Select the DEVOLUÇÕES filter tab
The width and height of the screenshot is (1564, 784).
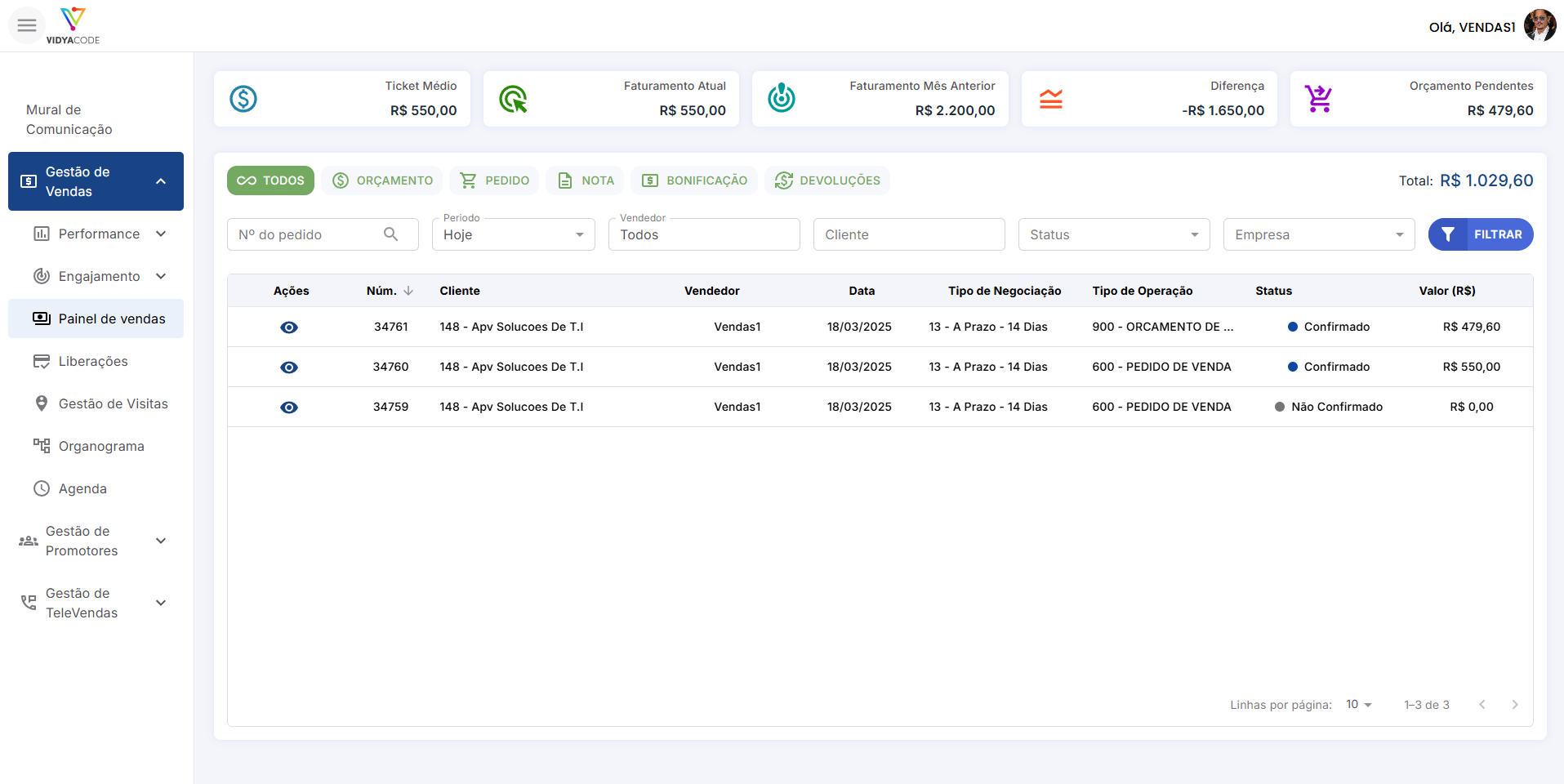pyautogui.click(x=827, y=180)
